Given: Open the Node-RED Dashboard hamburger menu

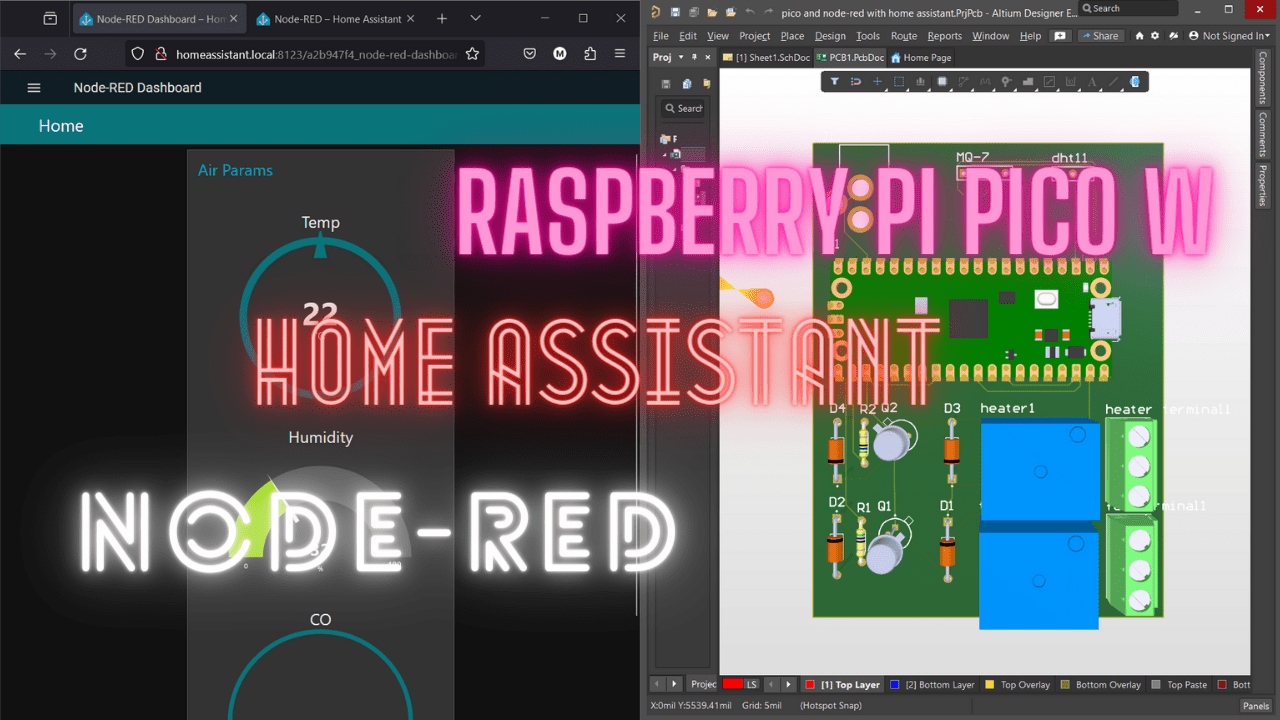Looking at the screenshot, I should pyautogui.click(x=33, y=87).
